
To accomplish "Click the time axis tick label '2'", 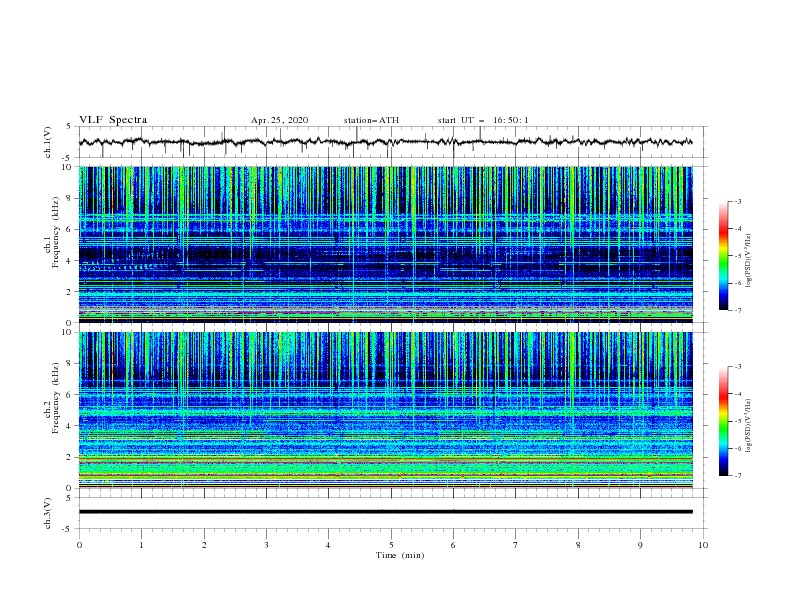I will [x=204, y=545].
